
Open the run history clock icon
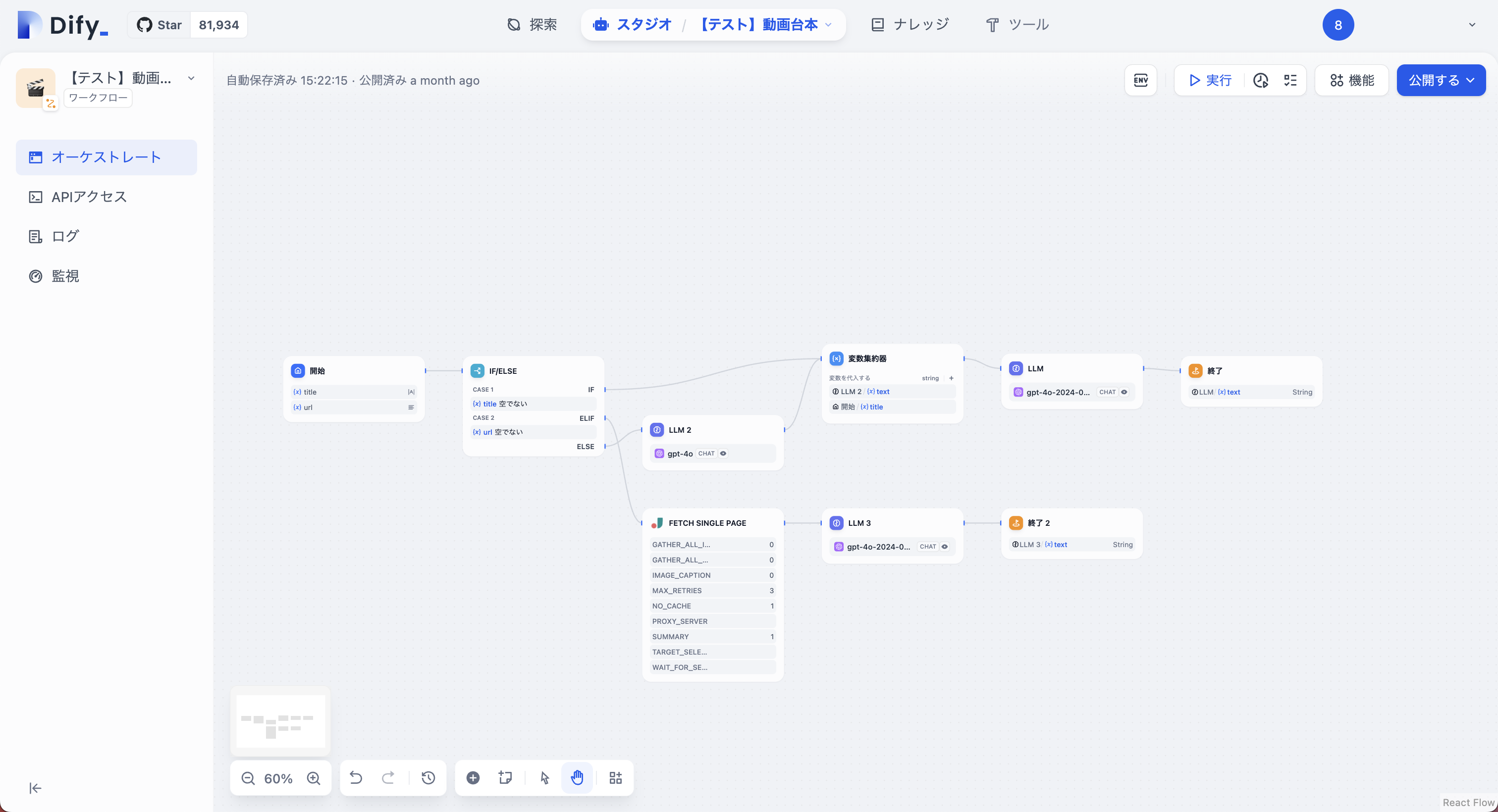coord(1260,80)
